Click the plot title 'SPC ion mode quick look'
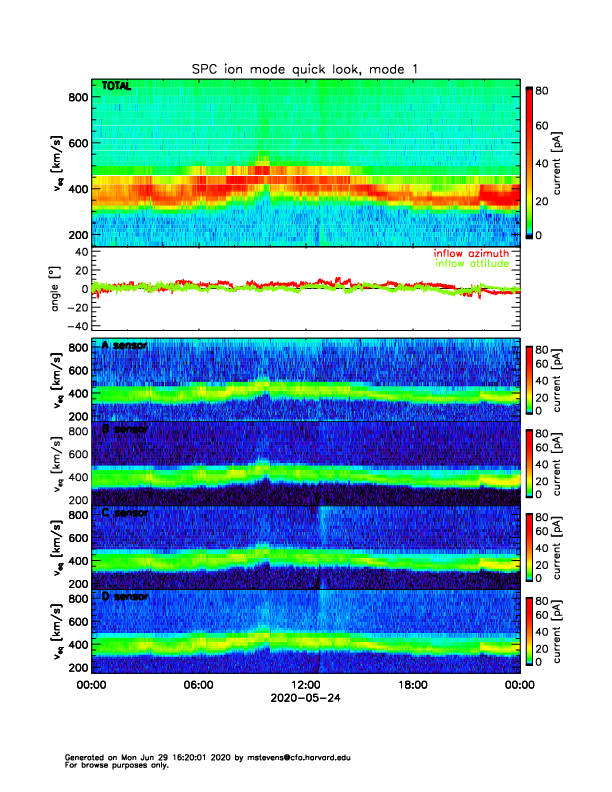 click(306, 69)
